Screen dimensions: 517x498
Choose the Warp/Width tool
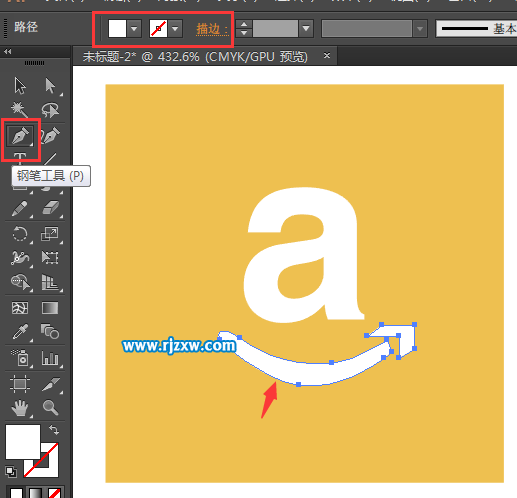(x=20, y=258)
